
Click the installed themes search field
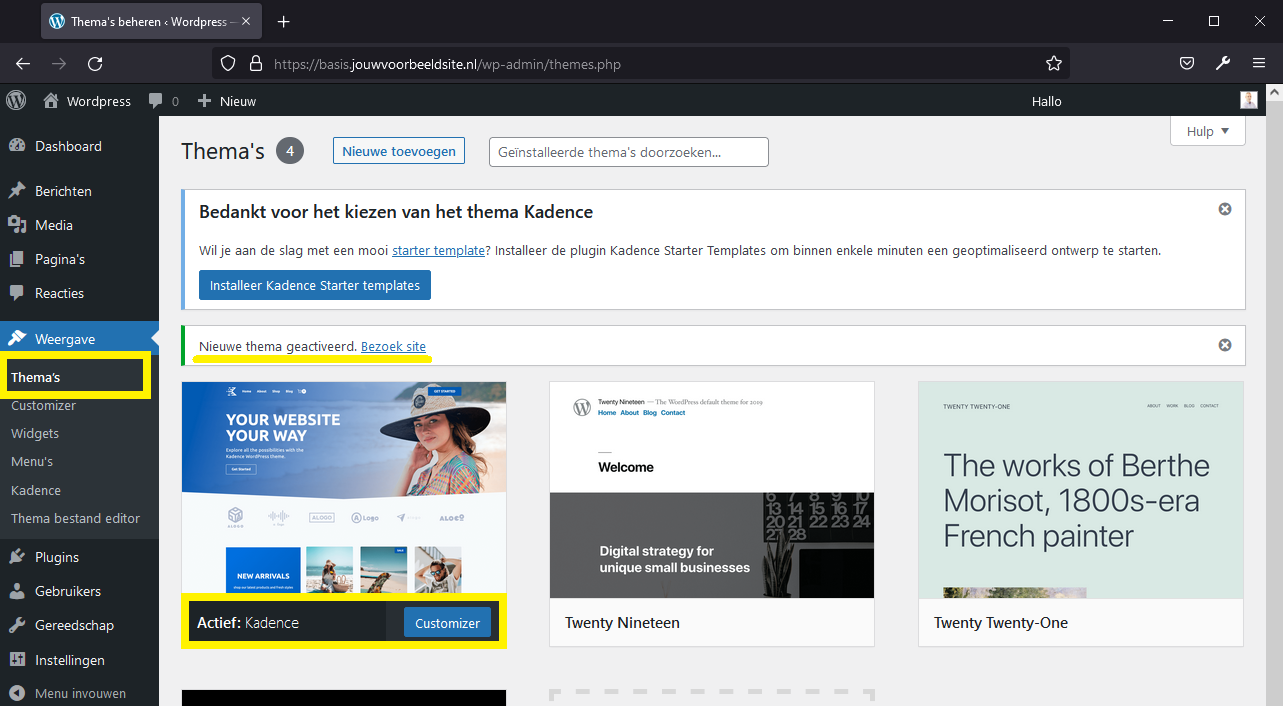coord(628,151)
